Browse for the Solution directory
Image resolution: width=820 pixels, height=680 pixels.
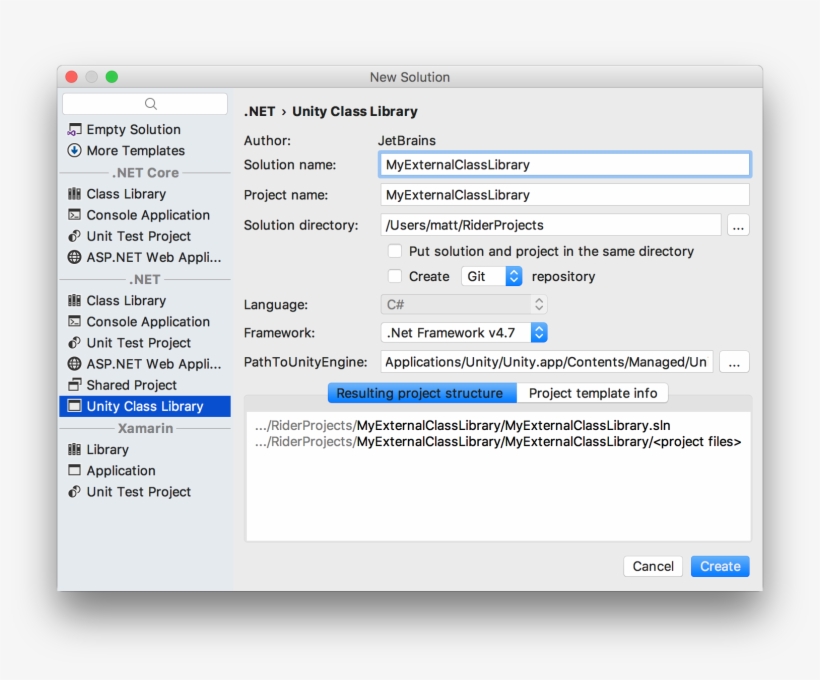tap(738, 225)
